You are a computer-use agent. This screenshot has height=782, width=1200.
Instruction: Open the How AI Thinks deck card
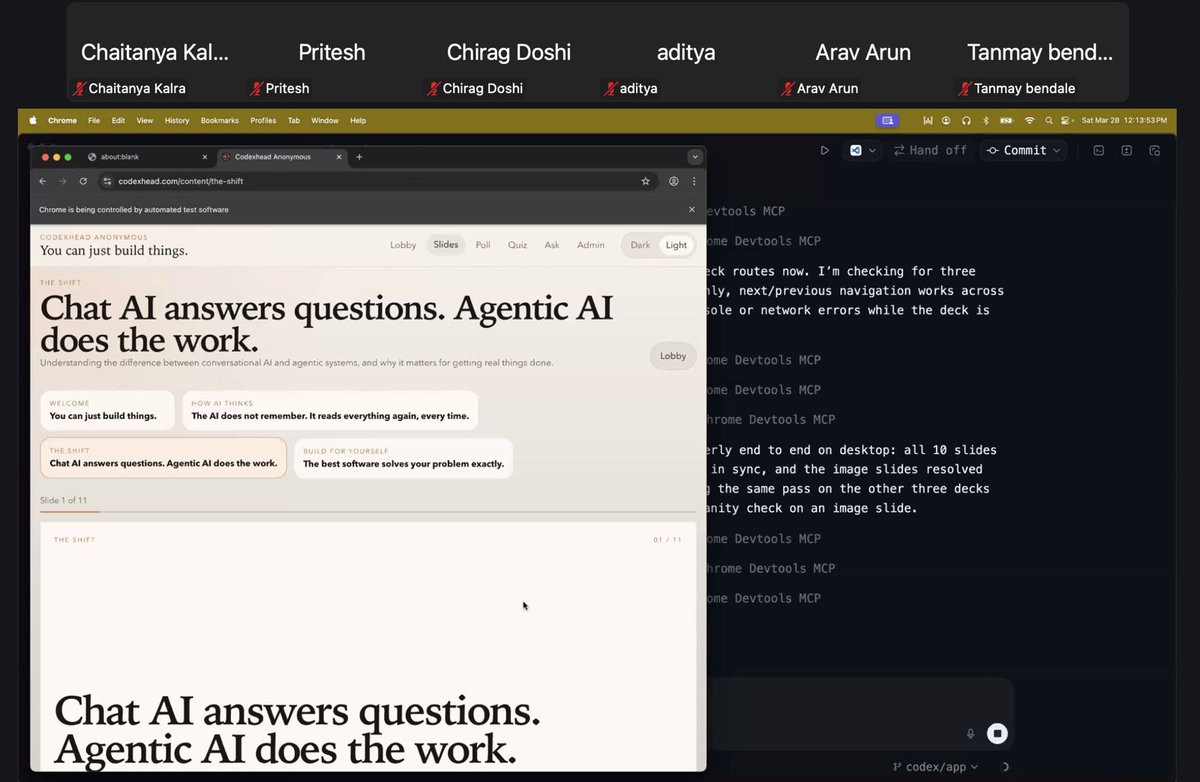pos(330,410)
